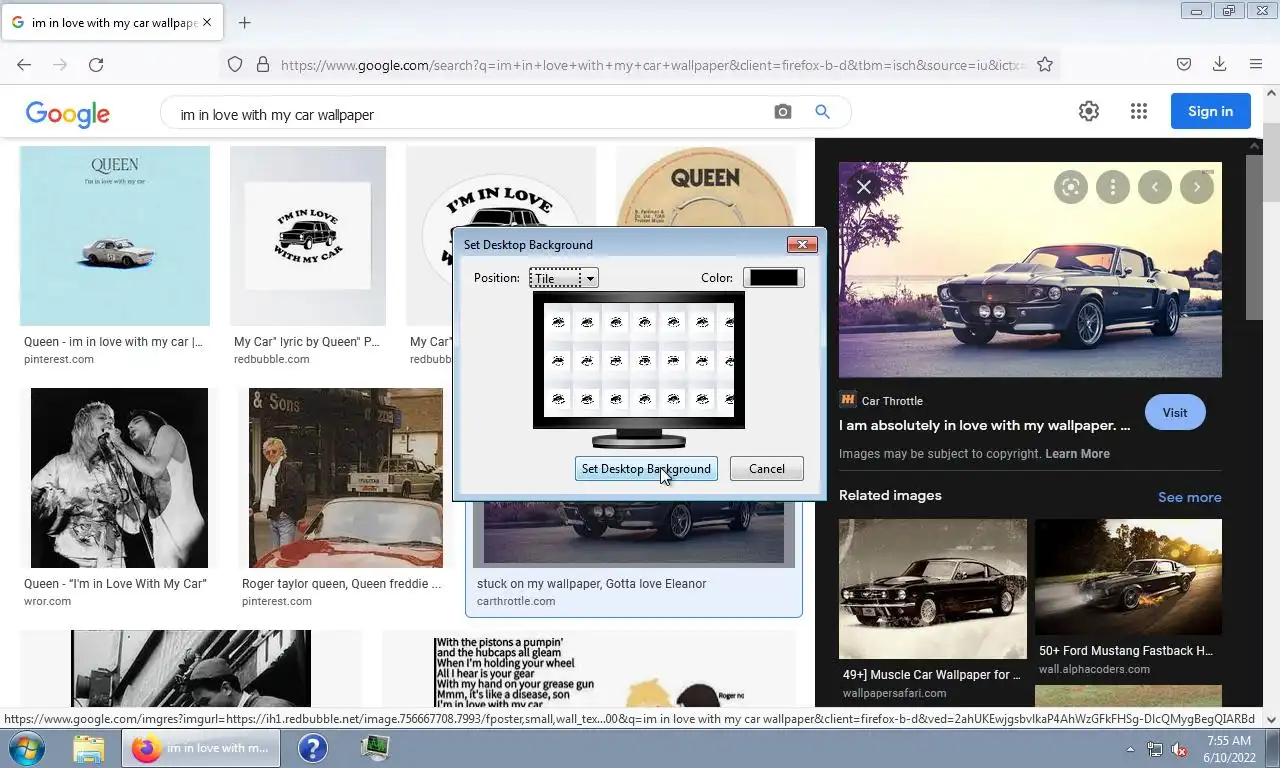The height and width of the screenshot is (768, 1280).
Task: Open the Queen vinyl record label thumbnail
Action: 705,188
